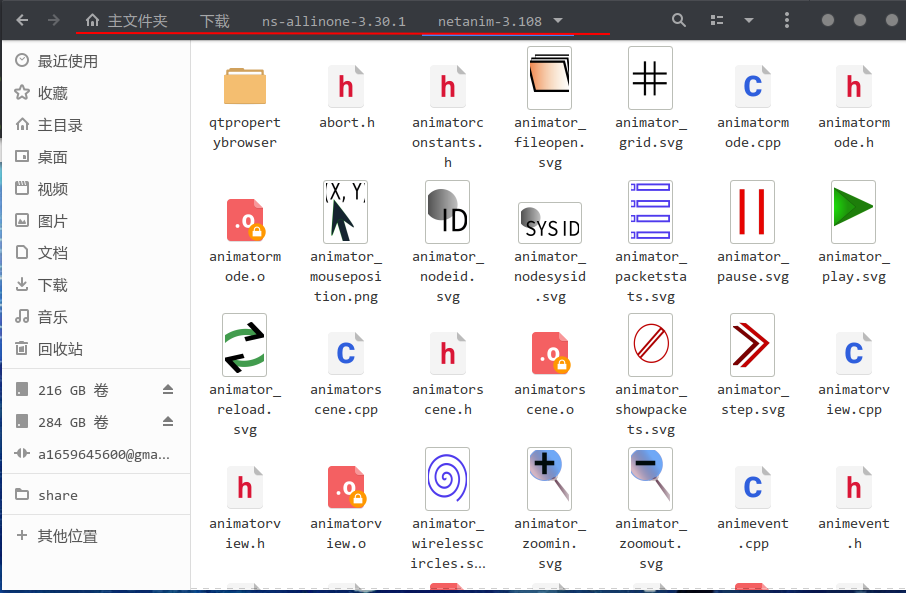This screenshot has height=593, width=906.
Task: Select animator_reload.svg
Action: pos(245,345)
